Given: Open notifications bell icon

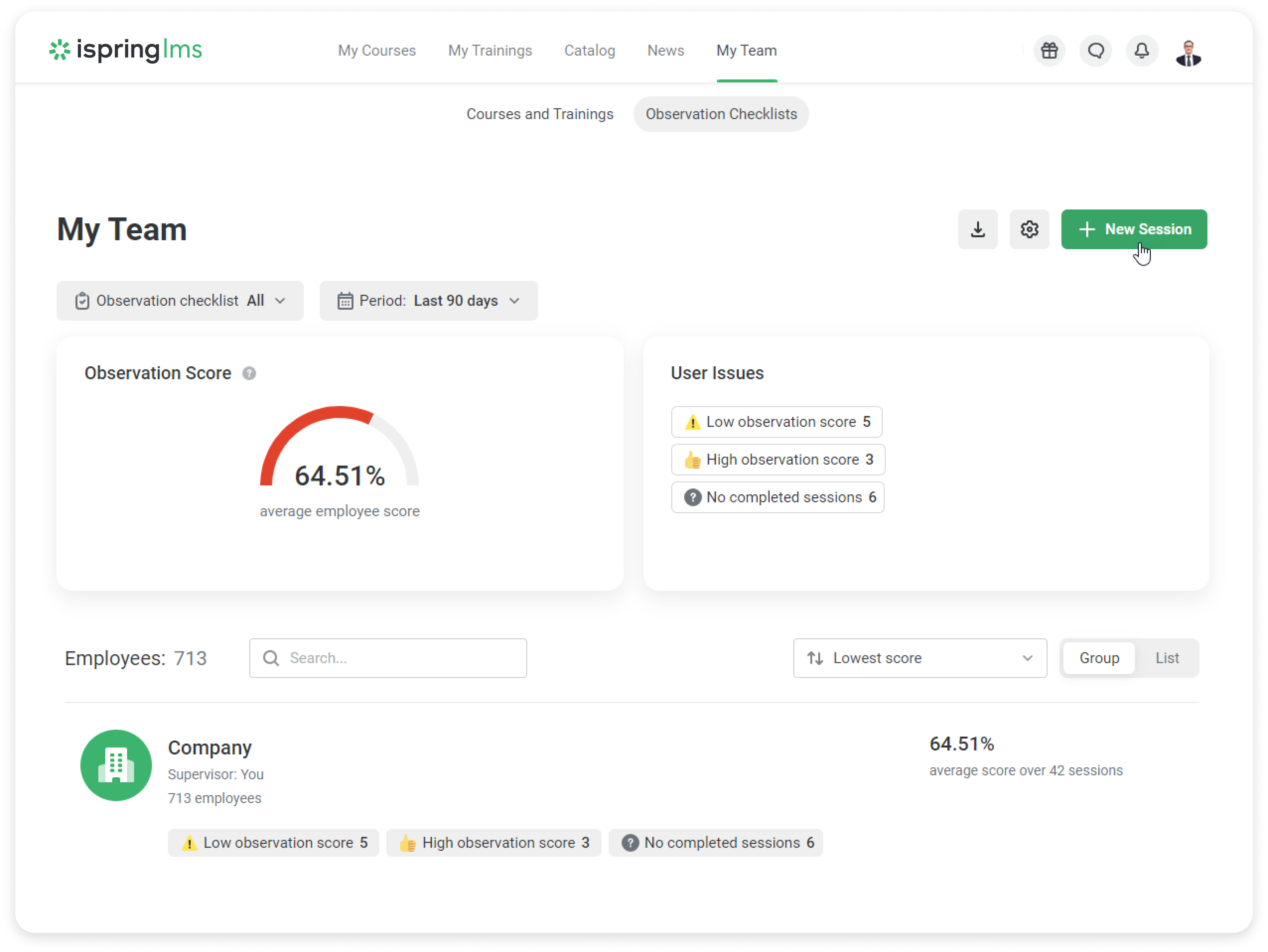Looking at the screenshot, I should (1141, 50).
